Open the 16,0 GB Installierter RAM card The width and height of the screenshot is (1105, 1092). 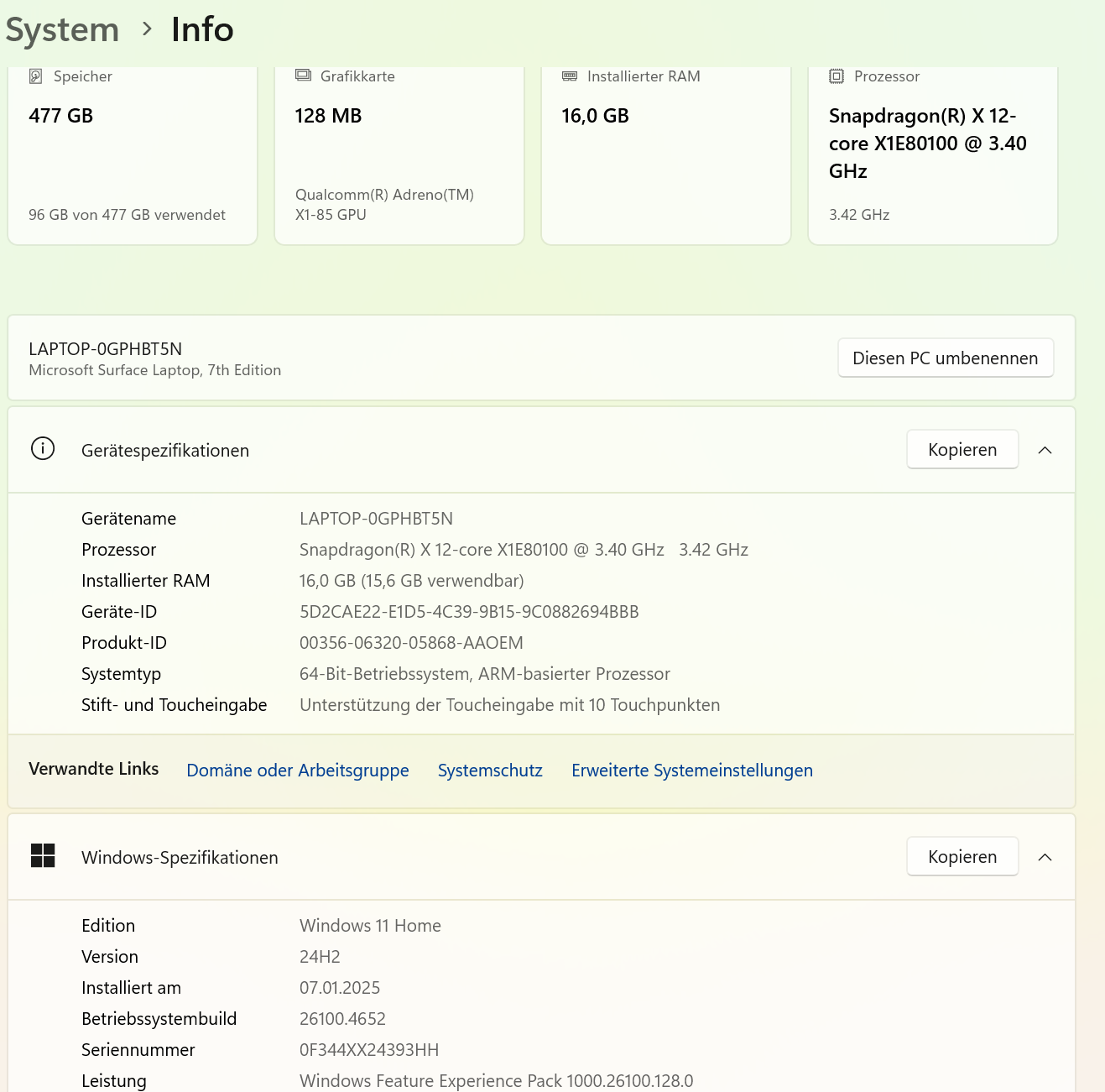666,155
